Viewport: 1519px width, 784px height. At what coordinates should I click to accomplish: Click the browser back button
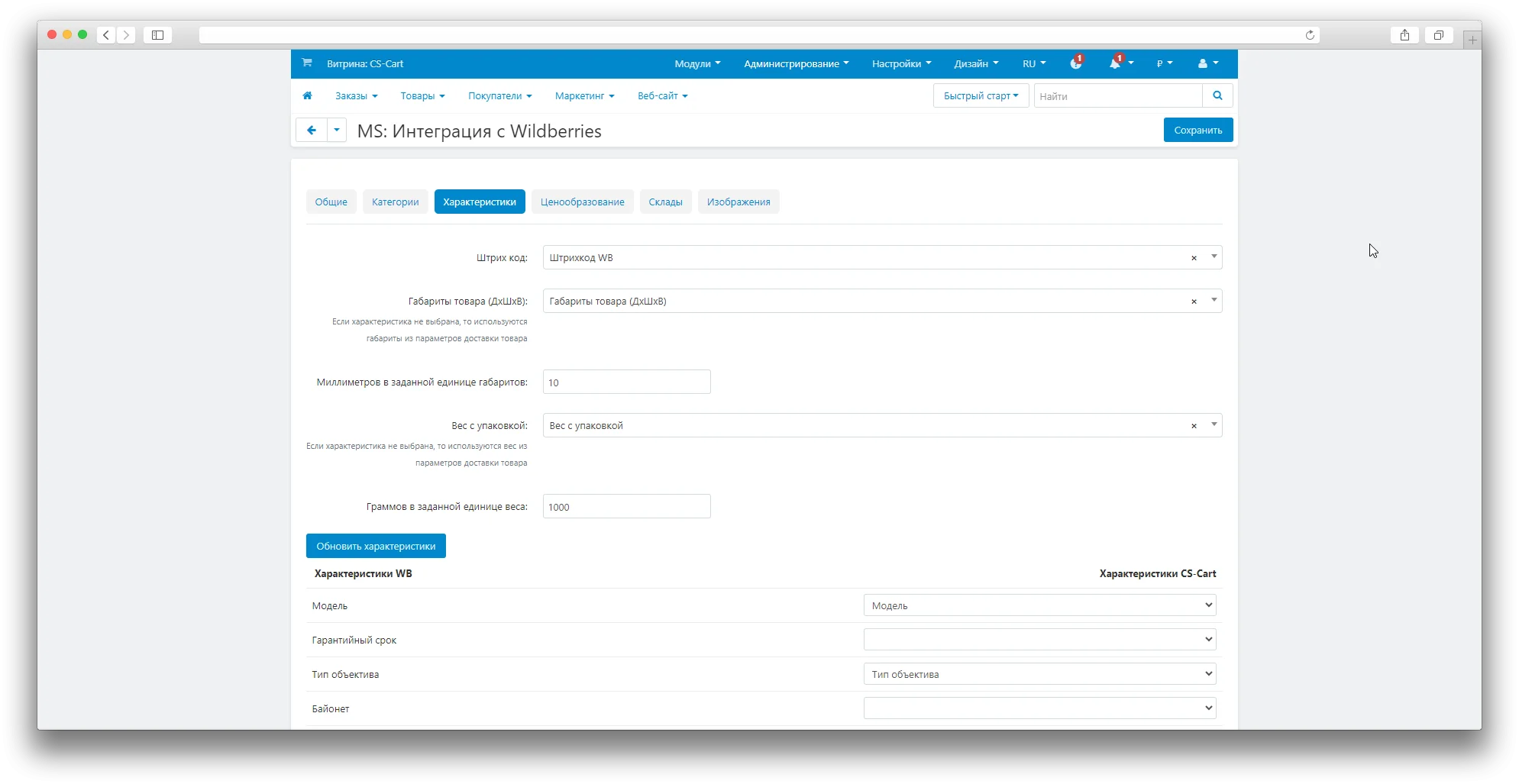pyautogui.click(x=106, y=34)
